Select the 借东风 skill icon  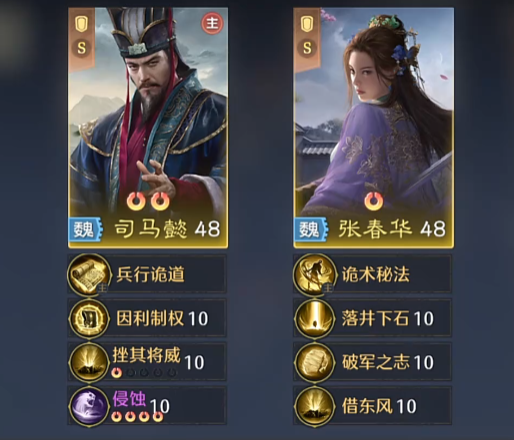click(314, 406)
